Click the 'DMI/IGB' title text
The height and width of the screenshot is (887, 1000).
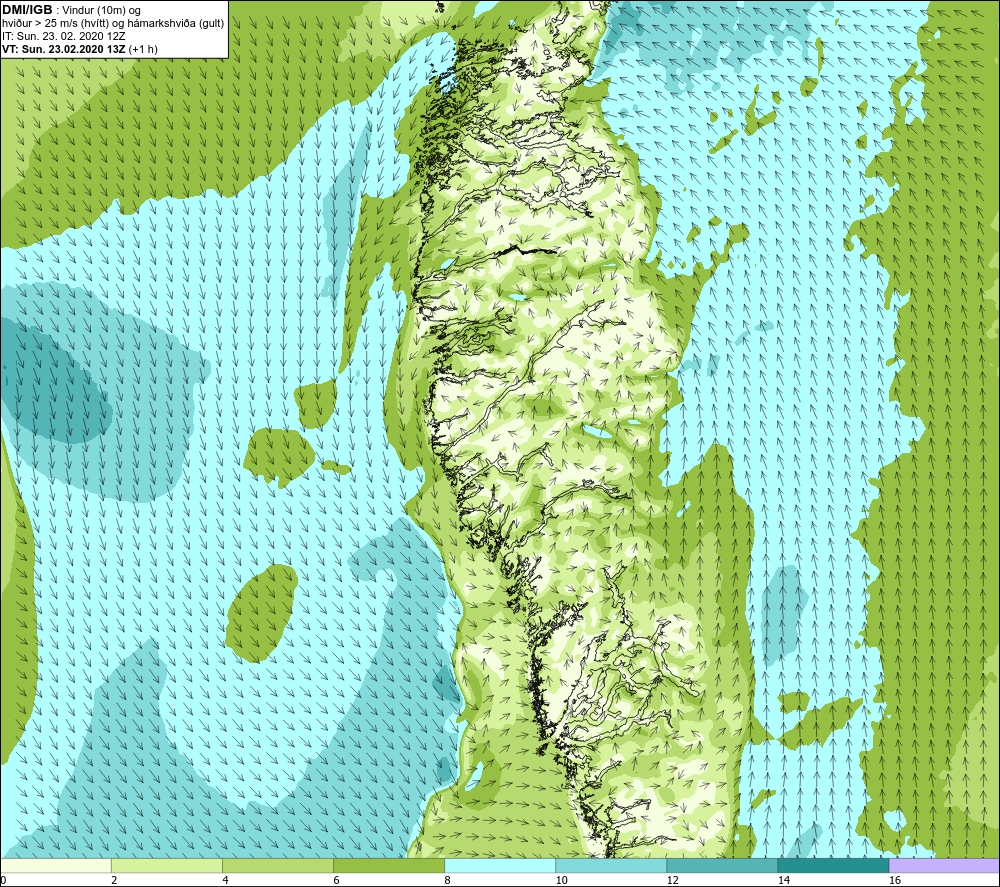[27, 10]
